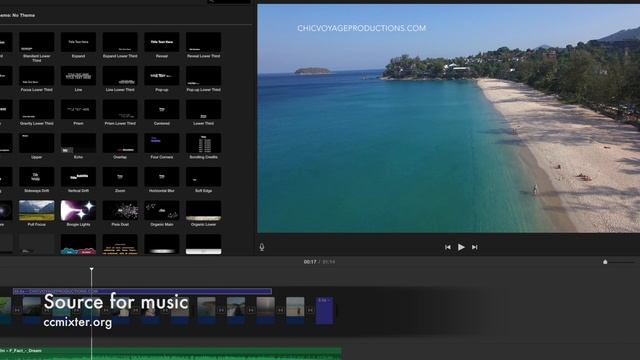Select the Line title thumbnail
Screen dimensions: 640x360
pyautogui.click(x=78, y=76)
